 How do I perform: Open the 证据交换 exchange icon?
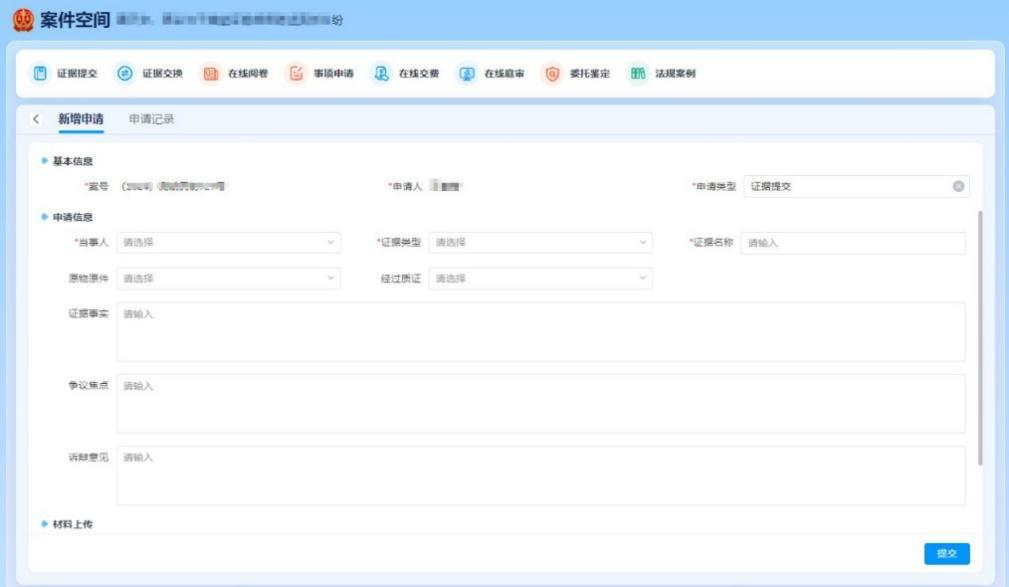[x=125, y=74]
